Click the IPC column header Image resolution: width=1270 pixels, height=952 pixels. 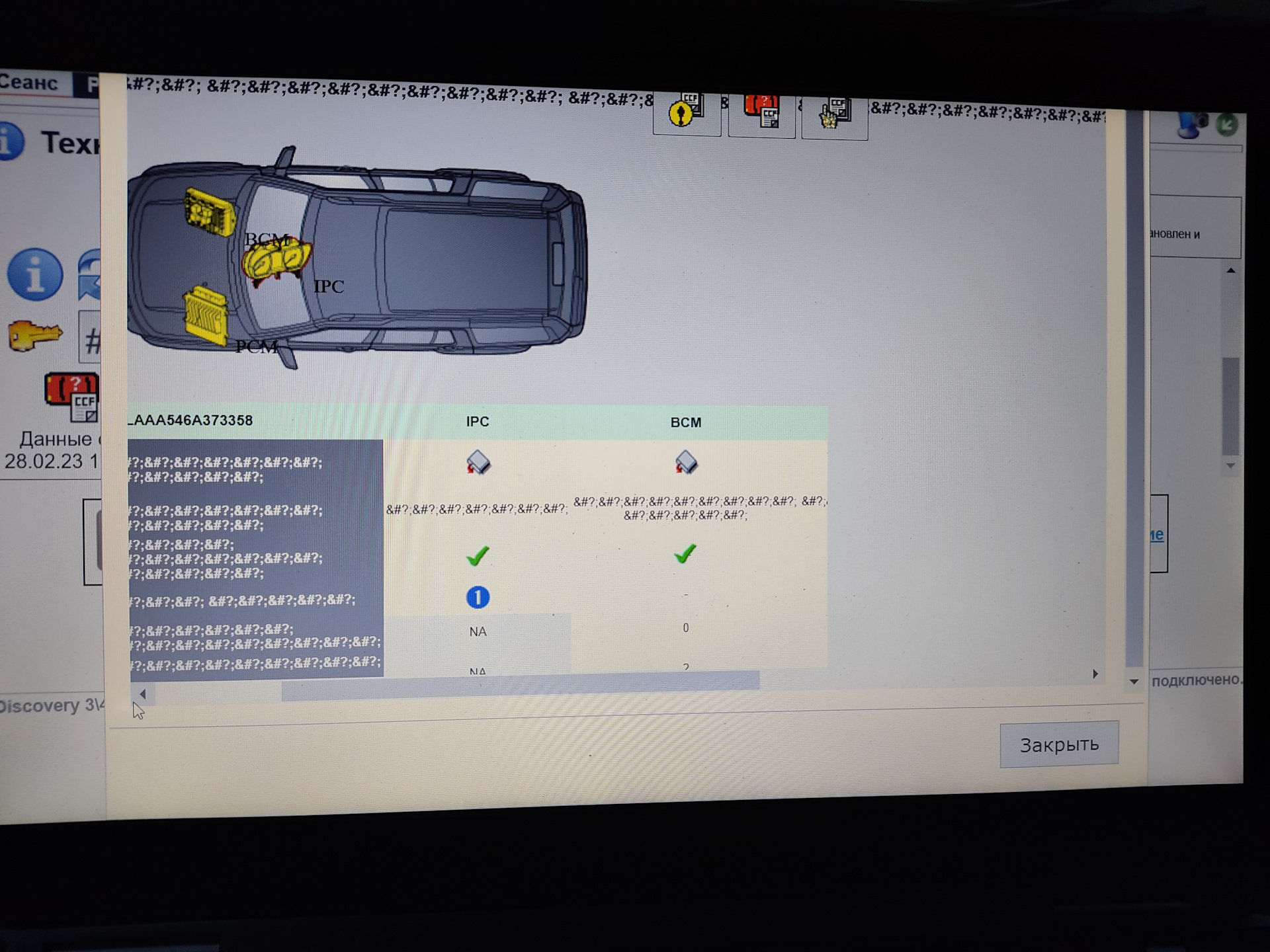[478, 422]
